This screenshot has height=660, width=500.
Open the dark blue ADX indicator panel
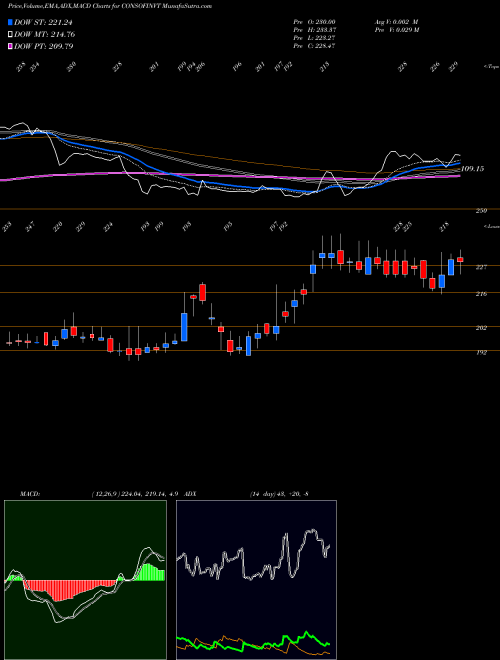(x=256, y=580)
